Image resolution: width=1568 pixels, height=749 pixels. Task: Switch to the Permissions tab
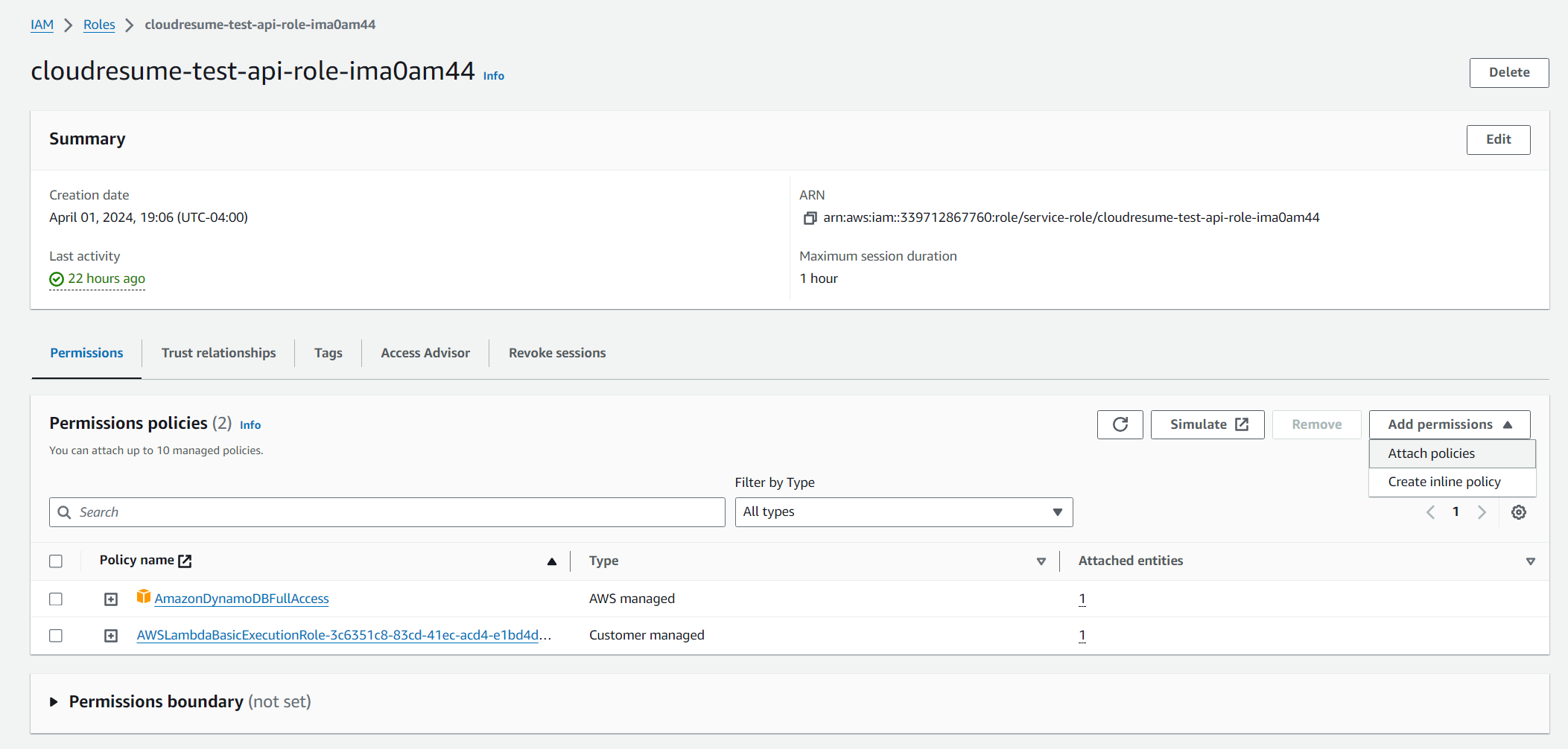86,353
